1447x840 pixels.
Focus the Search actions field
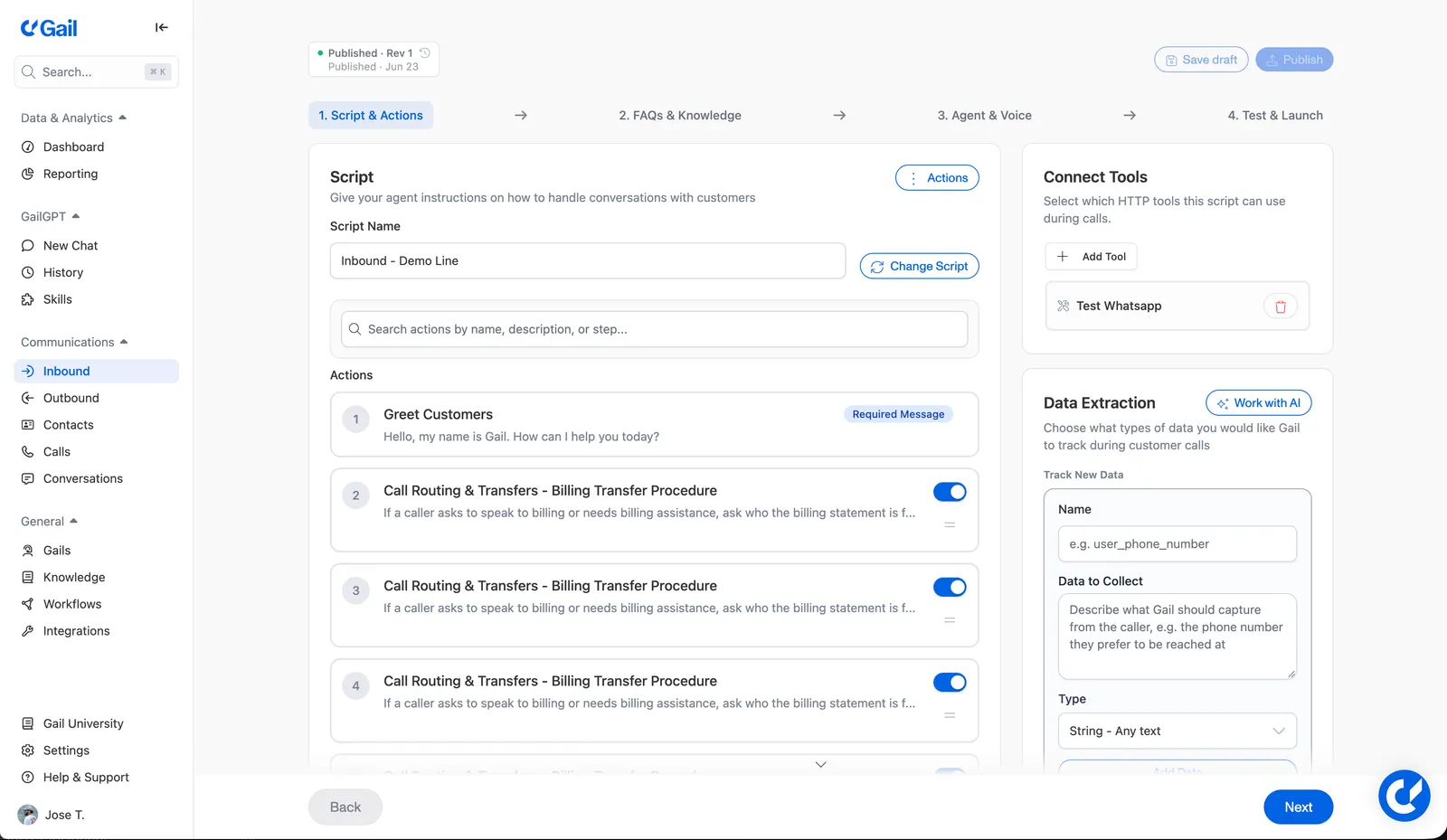coord(655,329)
